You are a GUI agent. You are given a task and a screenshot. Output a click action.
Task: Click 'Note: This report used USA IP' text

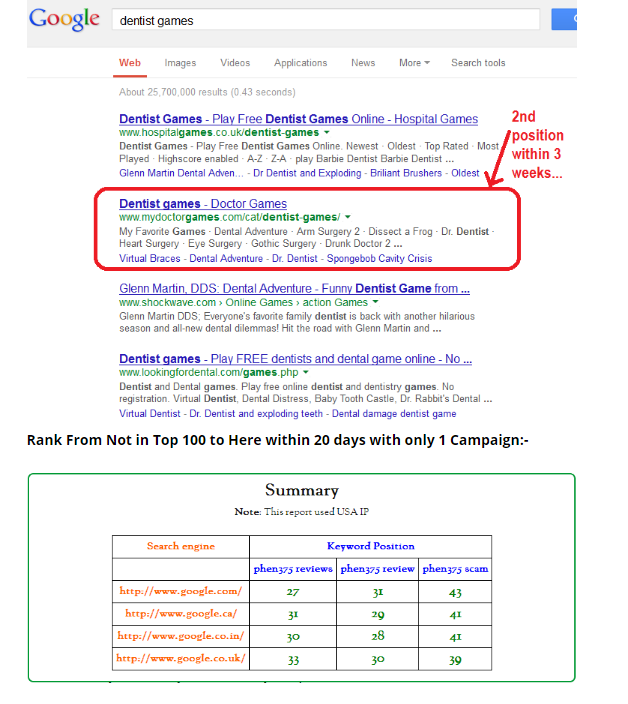302,512
